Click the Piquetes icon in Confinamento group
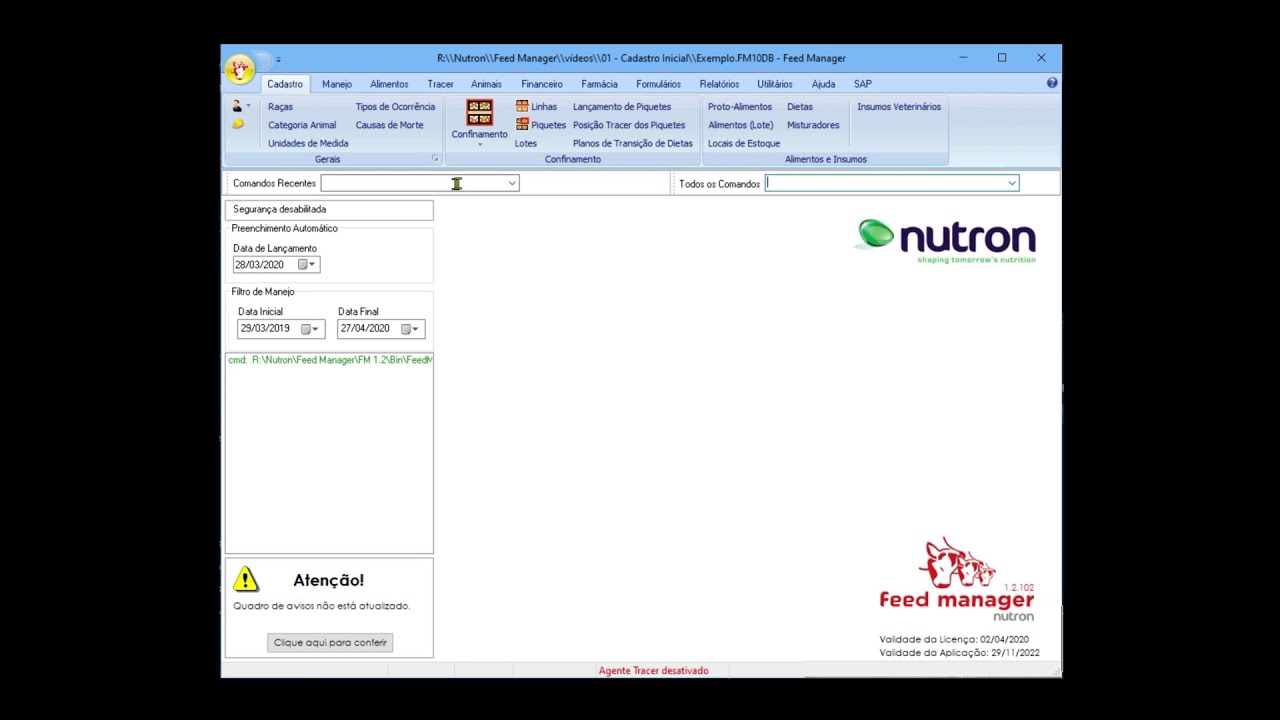 (522, 125)
